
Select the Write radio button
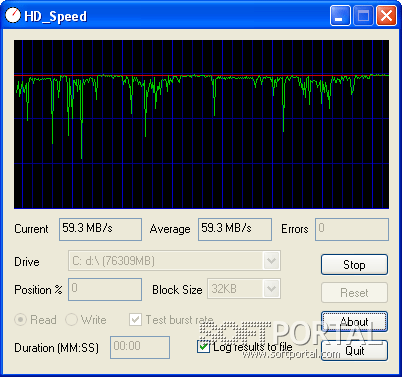pyautogui.click(x=71, y=320)
